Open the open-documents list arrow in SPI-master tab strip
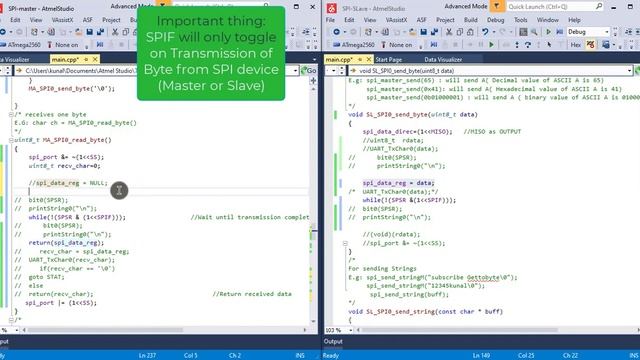 tap(314, 60)
